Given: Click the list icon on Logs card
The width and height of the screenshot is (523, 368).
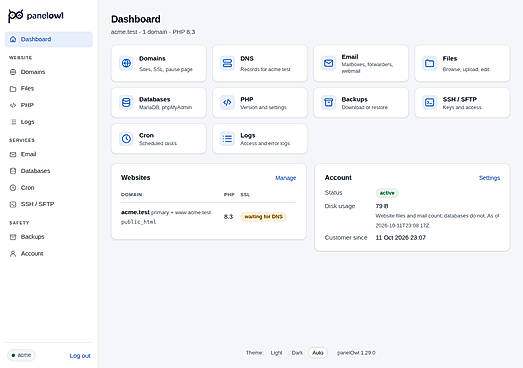Looking at the screenshot, I should click(x=227, y=138).
